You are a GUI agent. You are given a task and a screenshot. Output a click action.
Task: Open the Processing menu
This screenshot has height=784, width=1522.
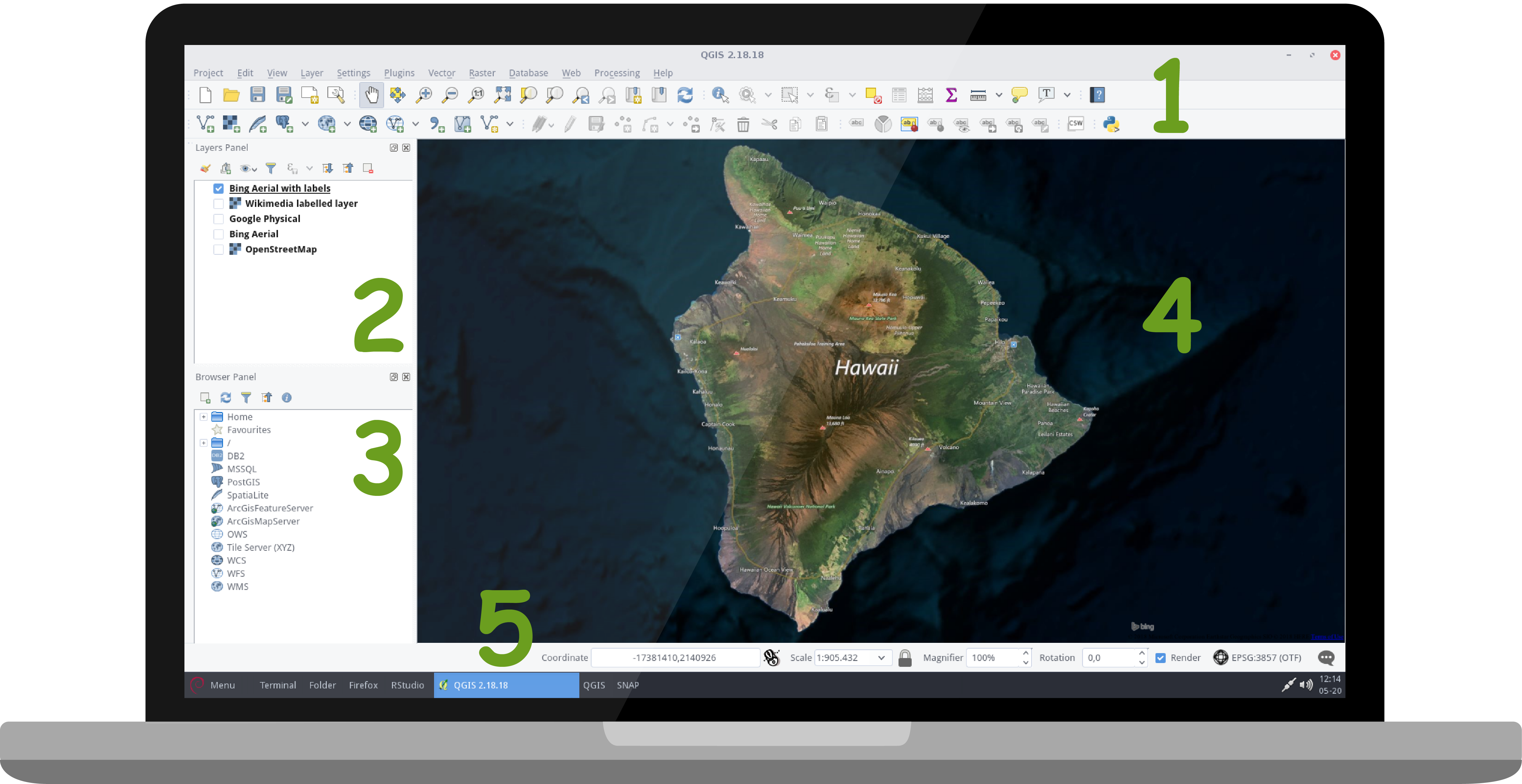[616, 73]
